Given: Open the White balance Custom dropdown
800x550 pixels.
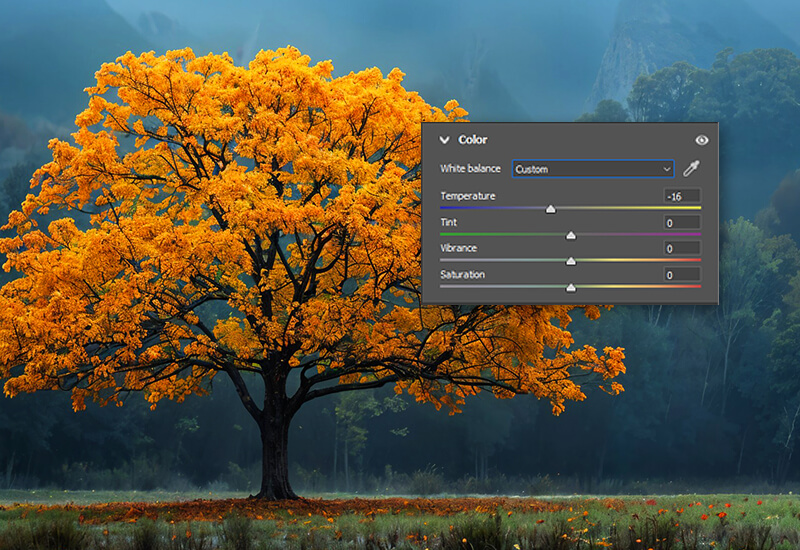Looking at the screenshot, I should pos(593,169).
